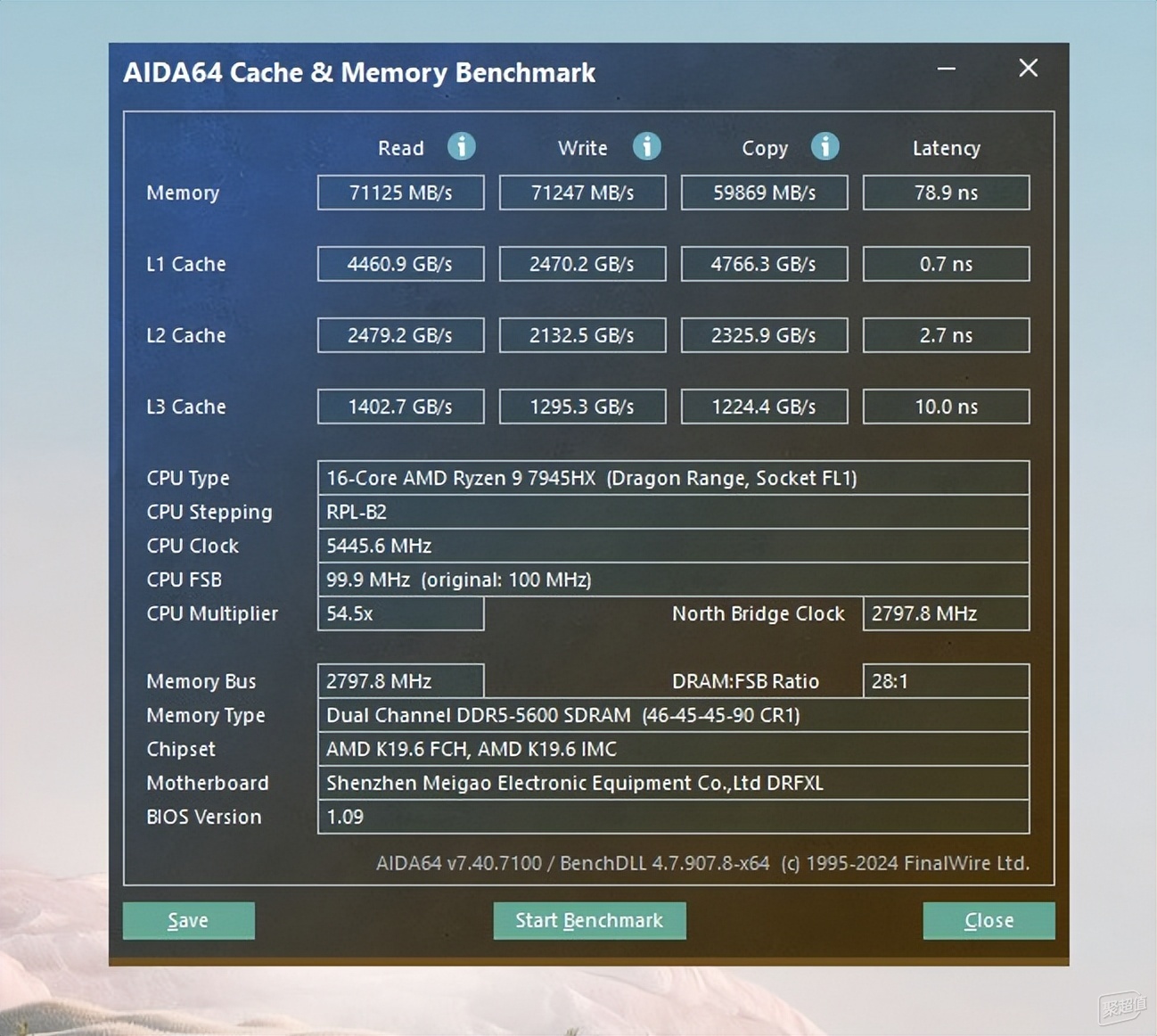Click the Memory Bus label
The width and height of the screenshot is (1157, 1036).
pyautogui.click(x=201, y=682)
